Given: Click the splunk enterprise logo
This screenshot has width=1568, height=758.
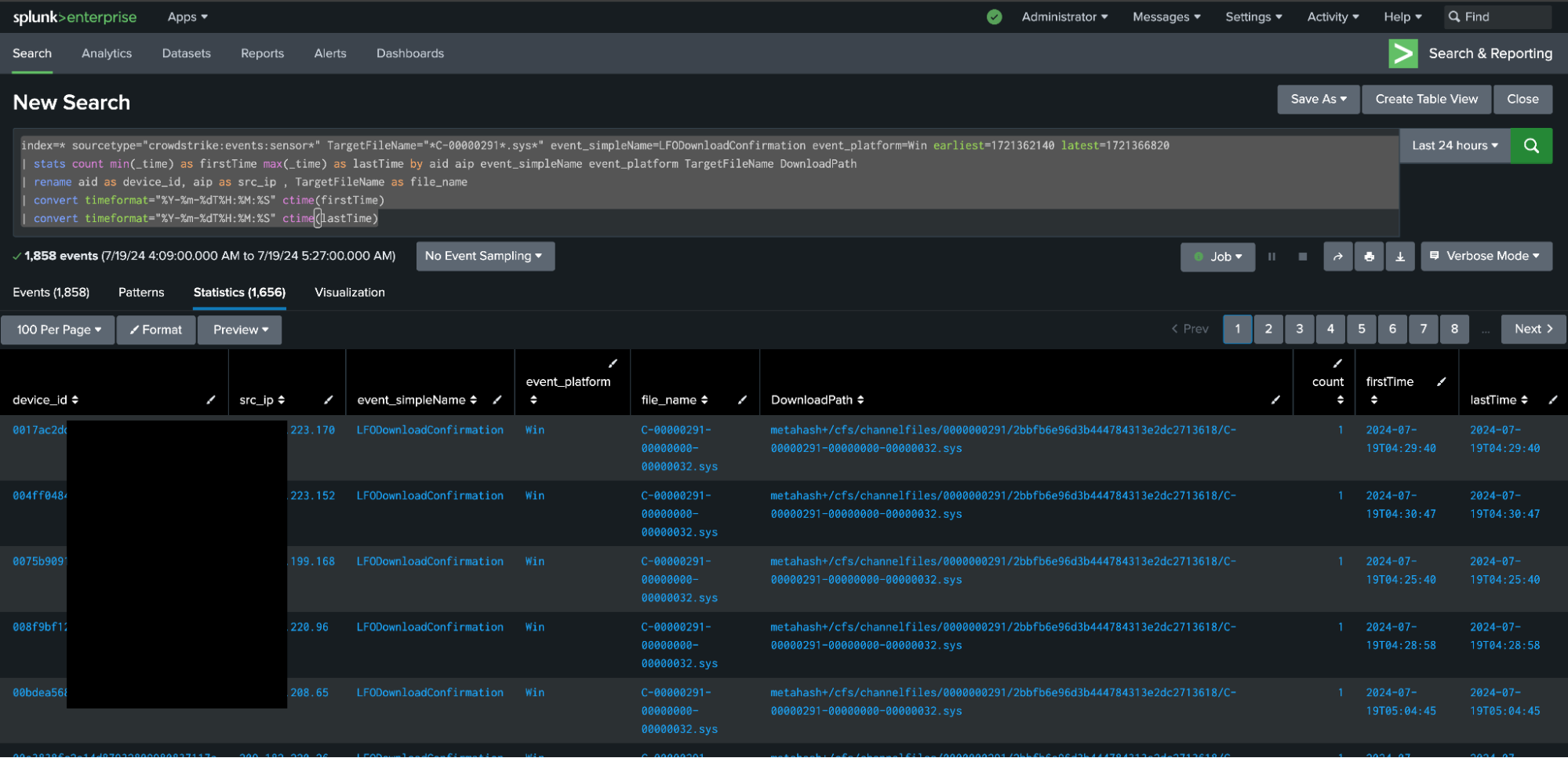Looking at the screenshot, I should (75, 17).
